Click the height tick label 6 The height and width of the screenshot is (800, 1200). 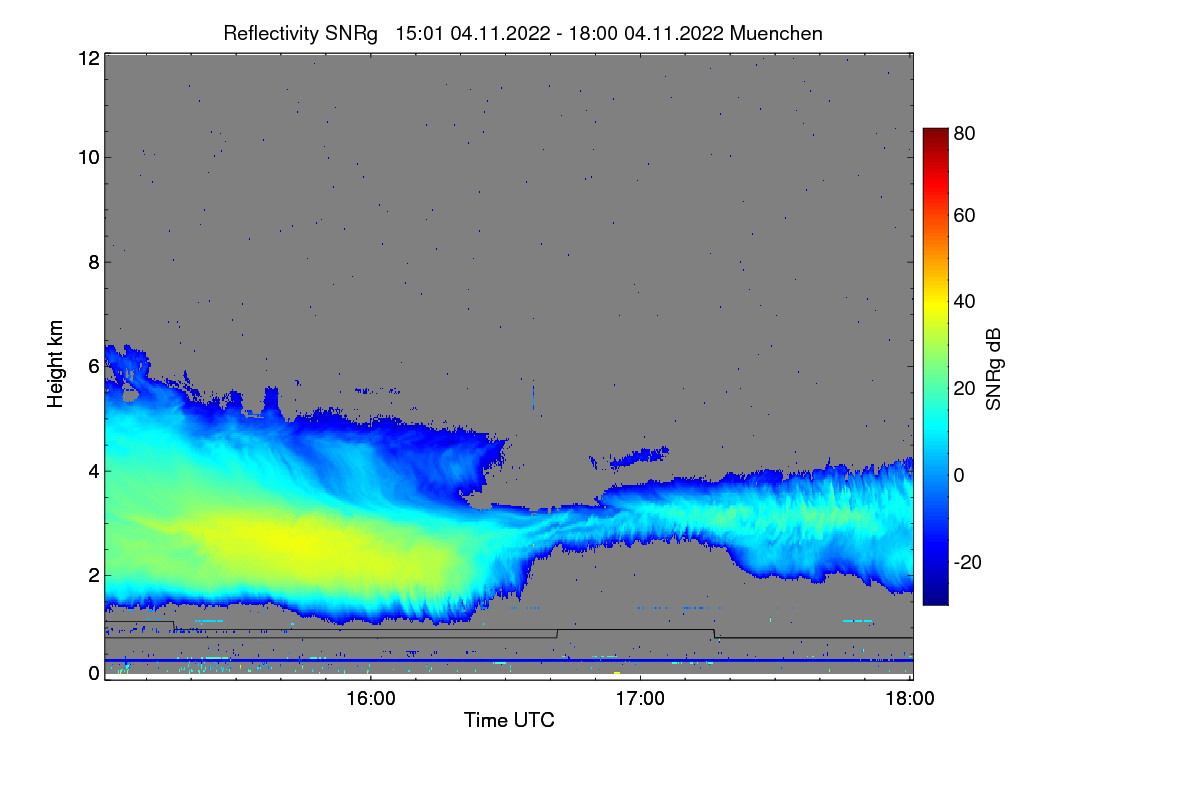point(94,366)
